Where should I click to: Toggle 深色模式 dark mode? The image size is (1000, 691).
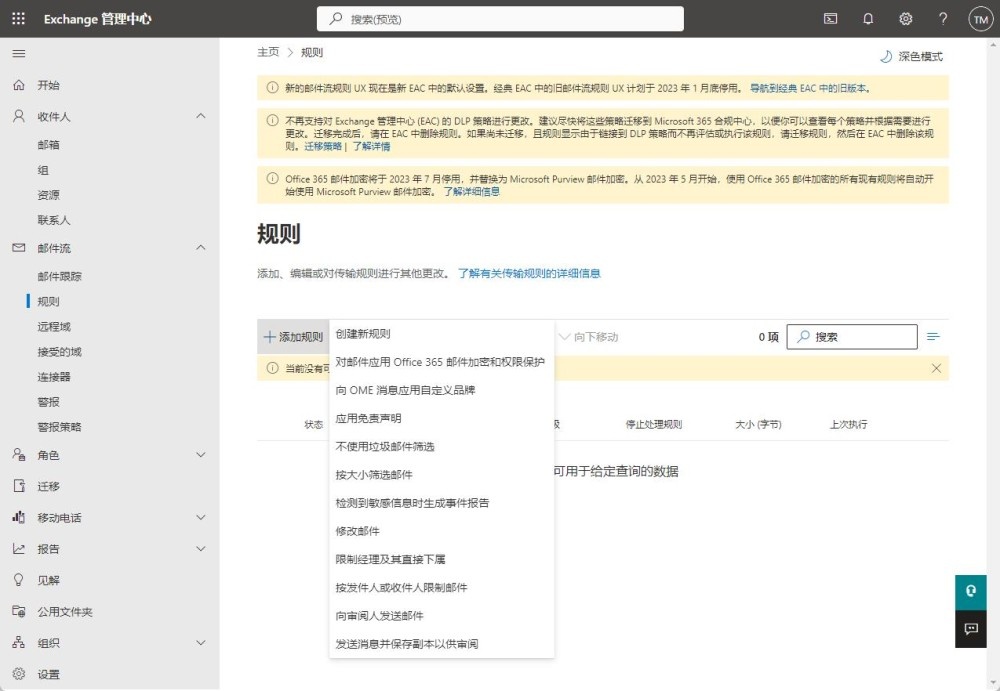(910, 56)
